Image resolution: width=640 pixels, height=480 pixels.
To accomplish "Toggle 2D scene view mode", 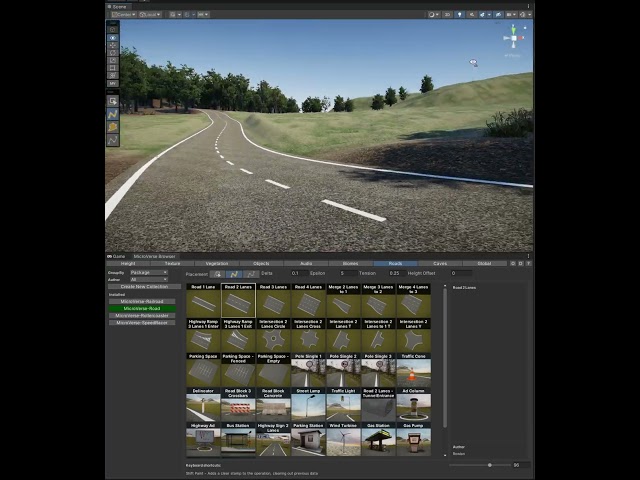I will click(447, 14).
